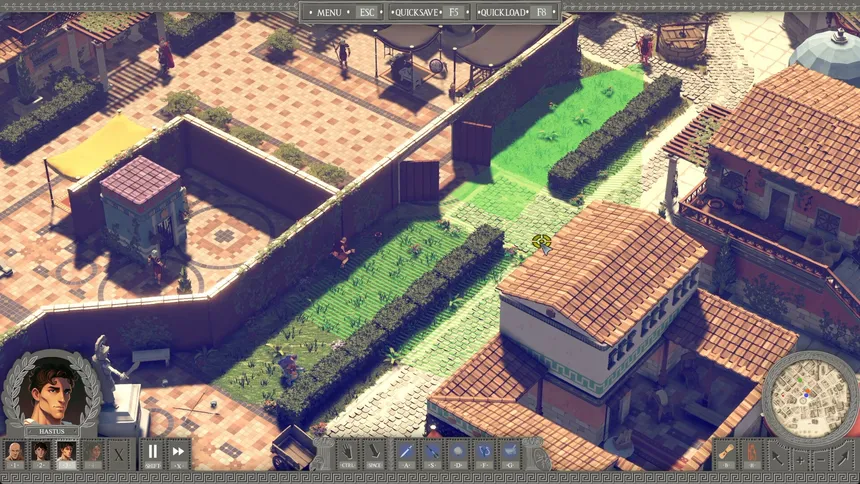Click the X deselect button beside portraits

[x=118, y=454]
